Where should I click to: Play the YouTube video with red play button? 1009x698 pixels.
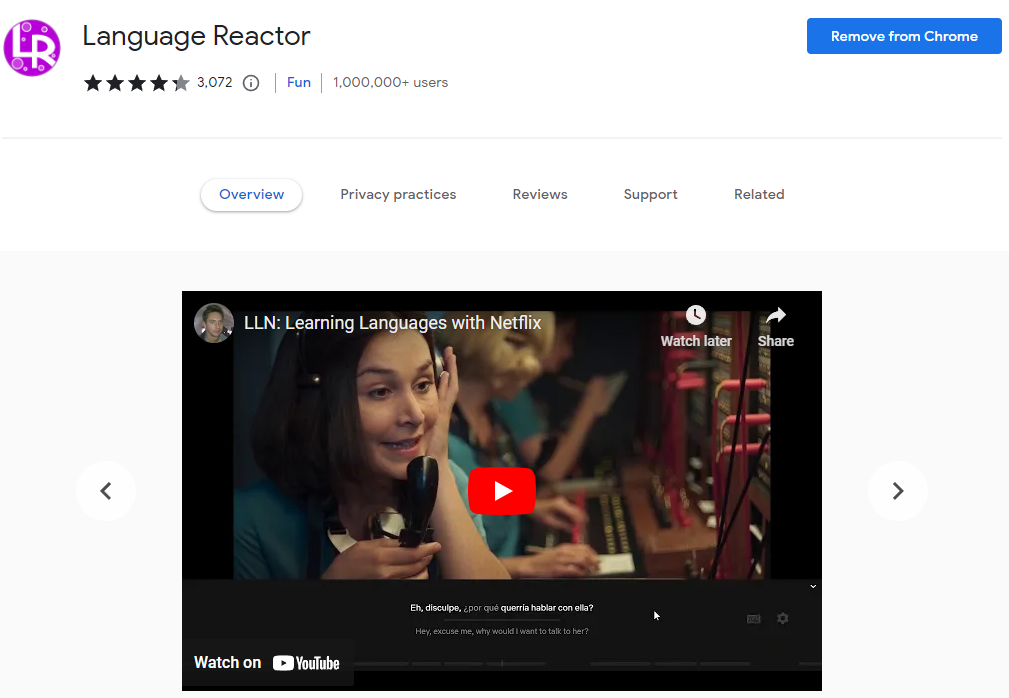coord(502,491)
